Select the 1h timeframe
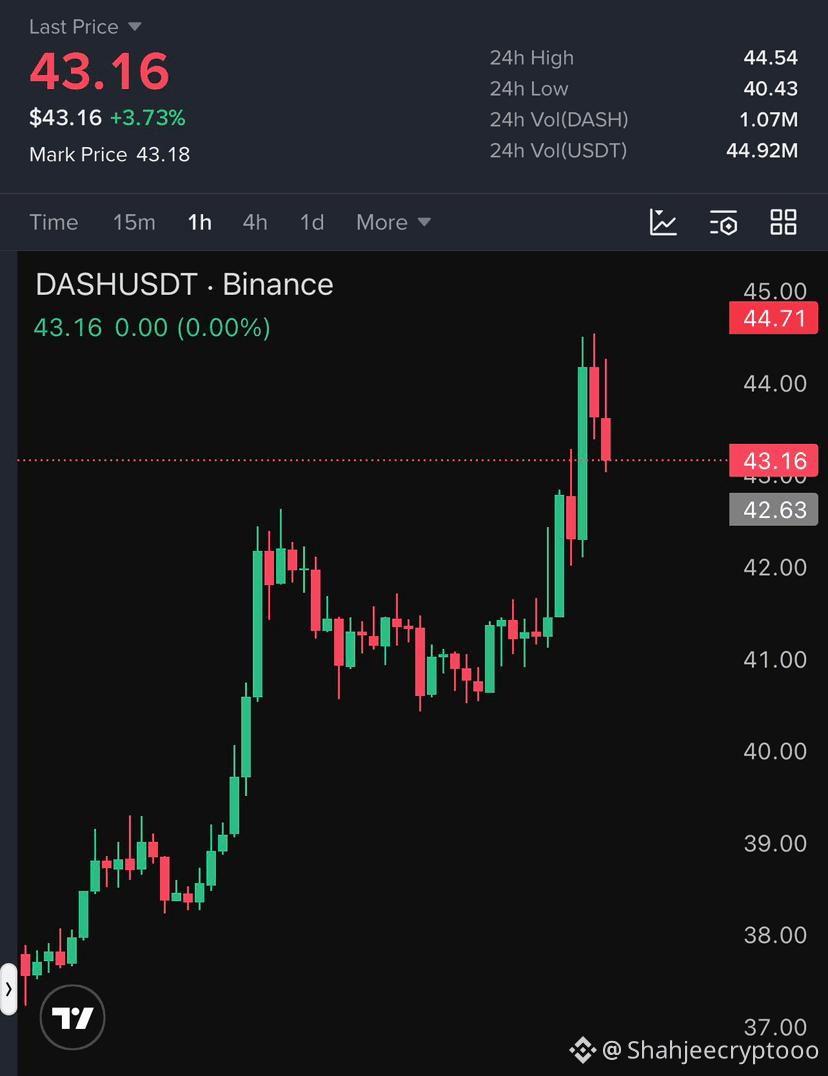This screenshot has width=828, height=1076. point(200,222)
